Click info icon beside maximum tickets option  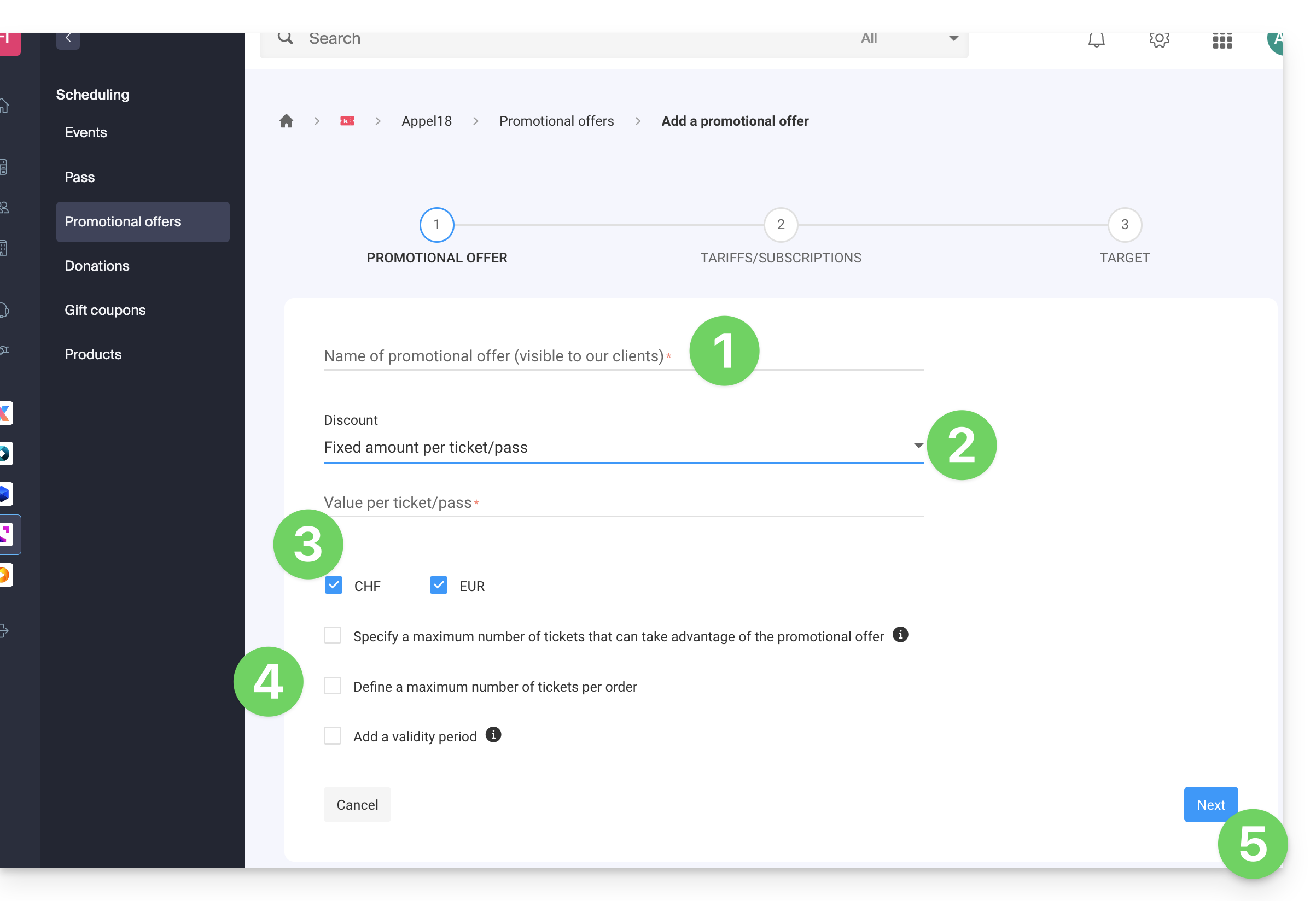click(900, 634)
